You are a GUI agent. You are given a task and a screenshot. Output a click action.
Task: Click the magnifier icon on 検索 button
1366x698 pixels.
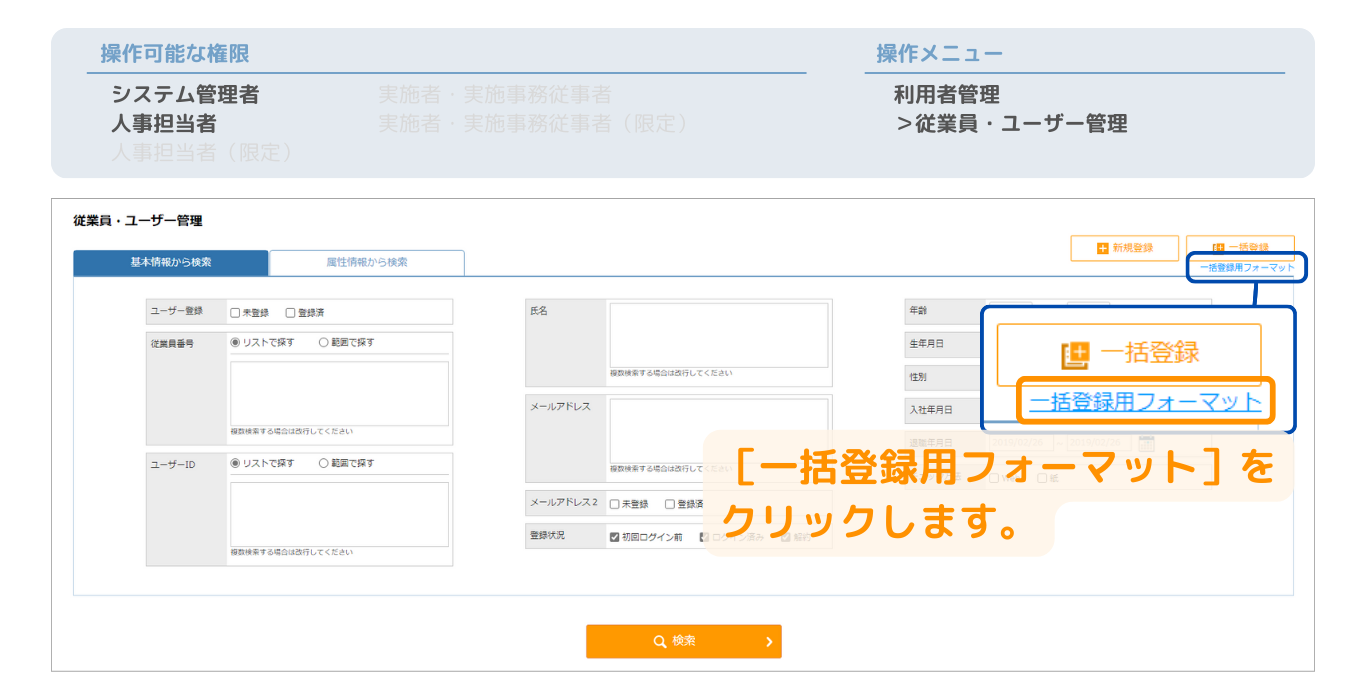point(660,642)
